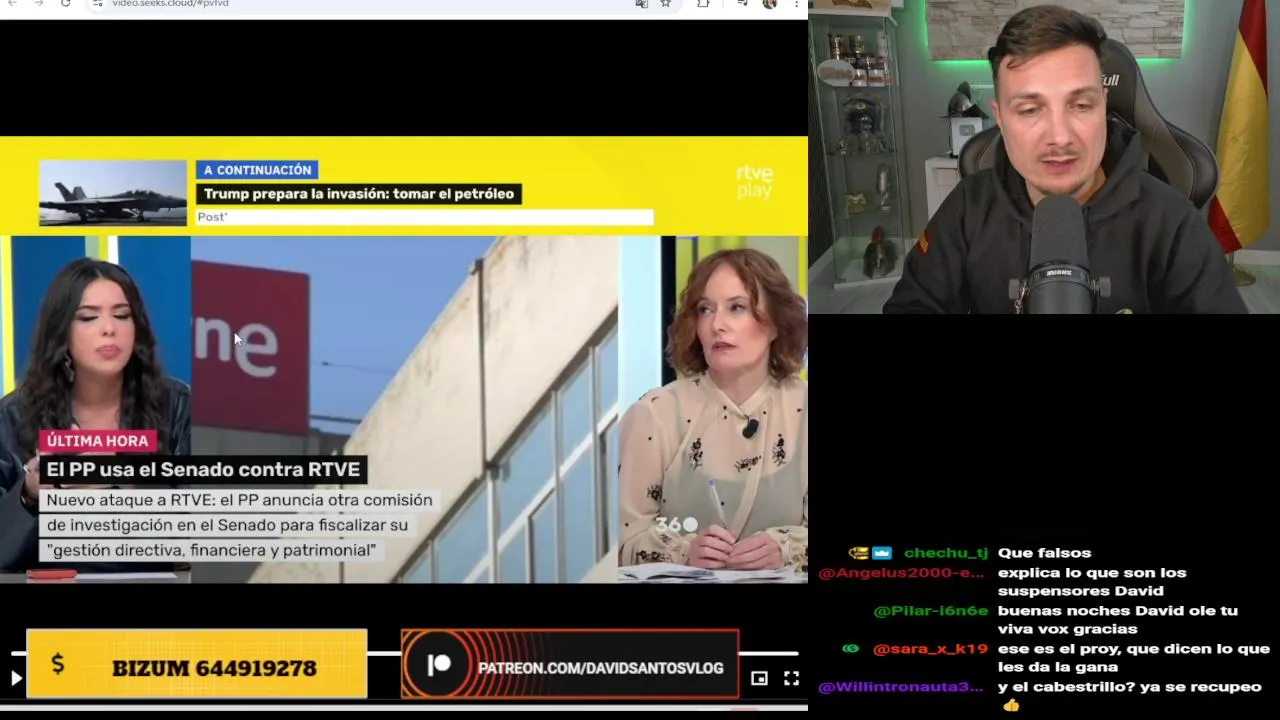Click 'Trump prepara la invasión: tomar el petróleo' headline
The height and width of the screenshot is (720, 1280).
tap(359, 194)
